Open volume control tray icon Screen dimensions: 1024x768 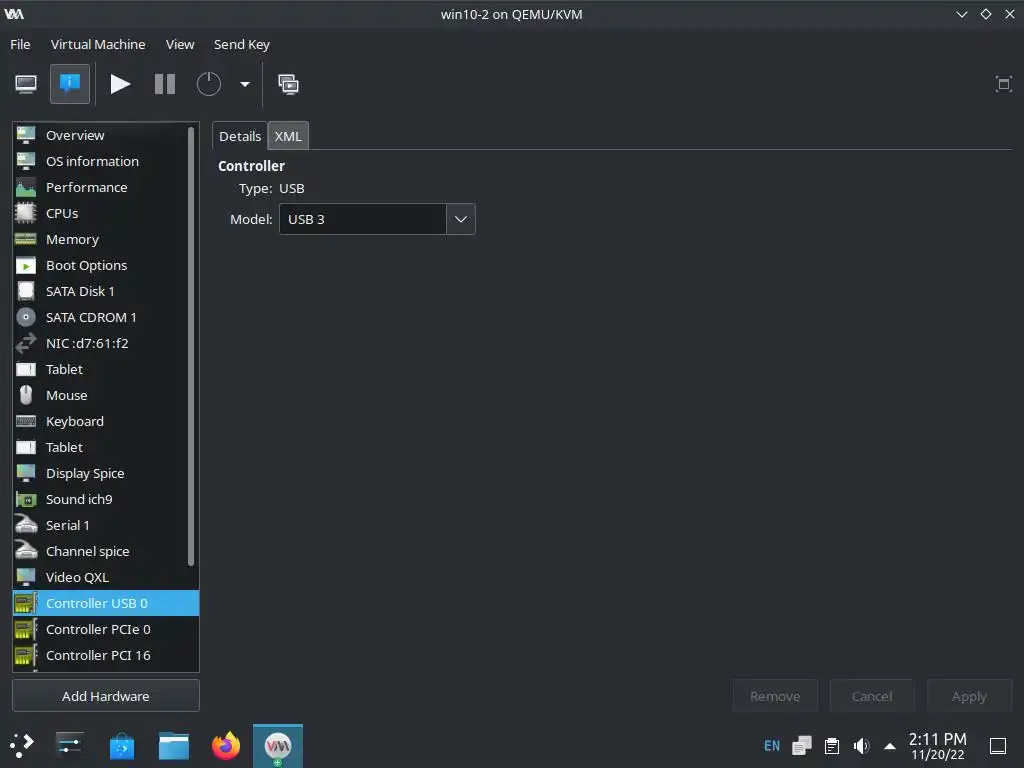click(861, 746)
